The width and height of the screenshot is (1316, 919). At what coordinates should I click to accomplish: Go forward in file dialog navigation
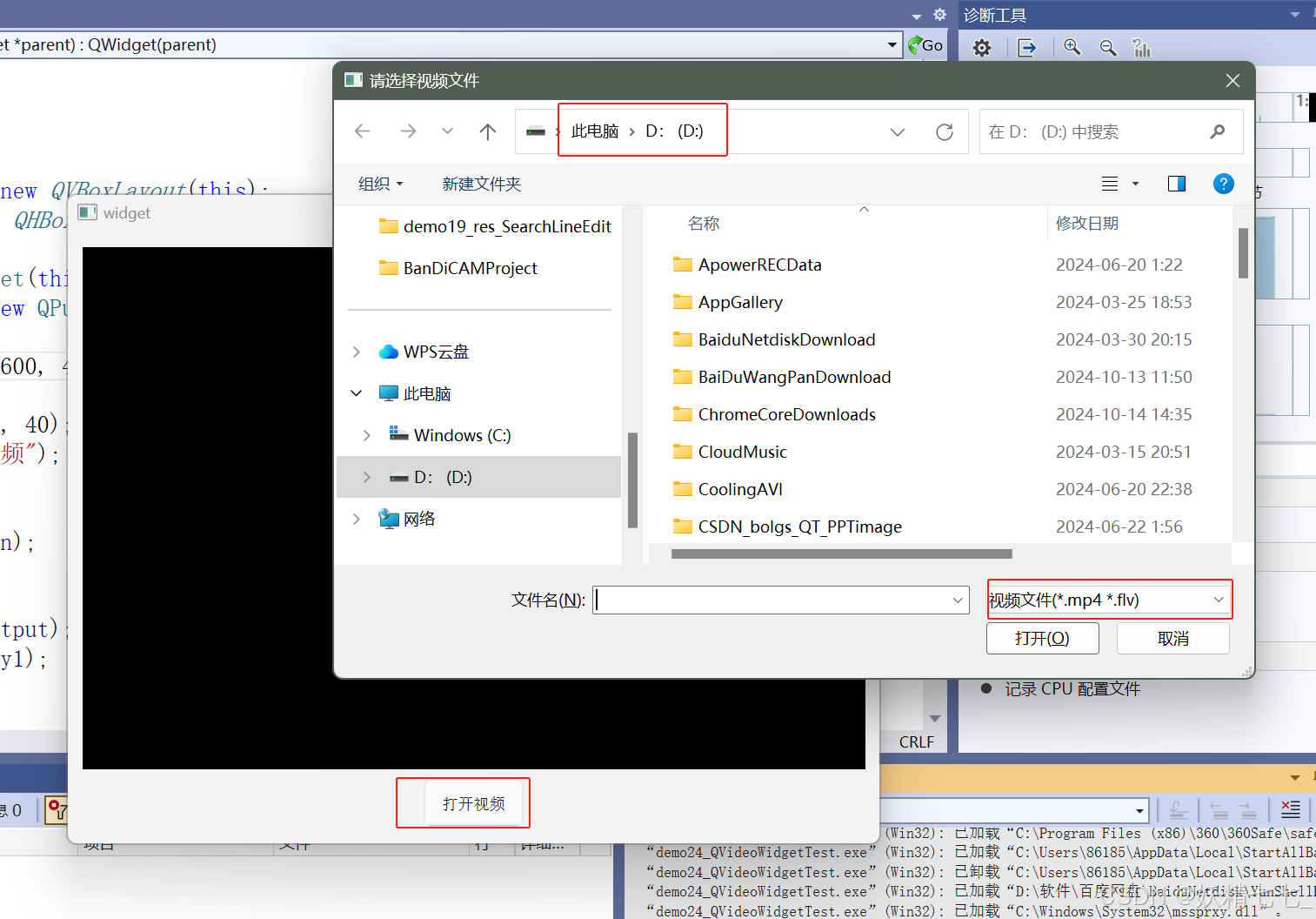coord(408,131)
